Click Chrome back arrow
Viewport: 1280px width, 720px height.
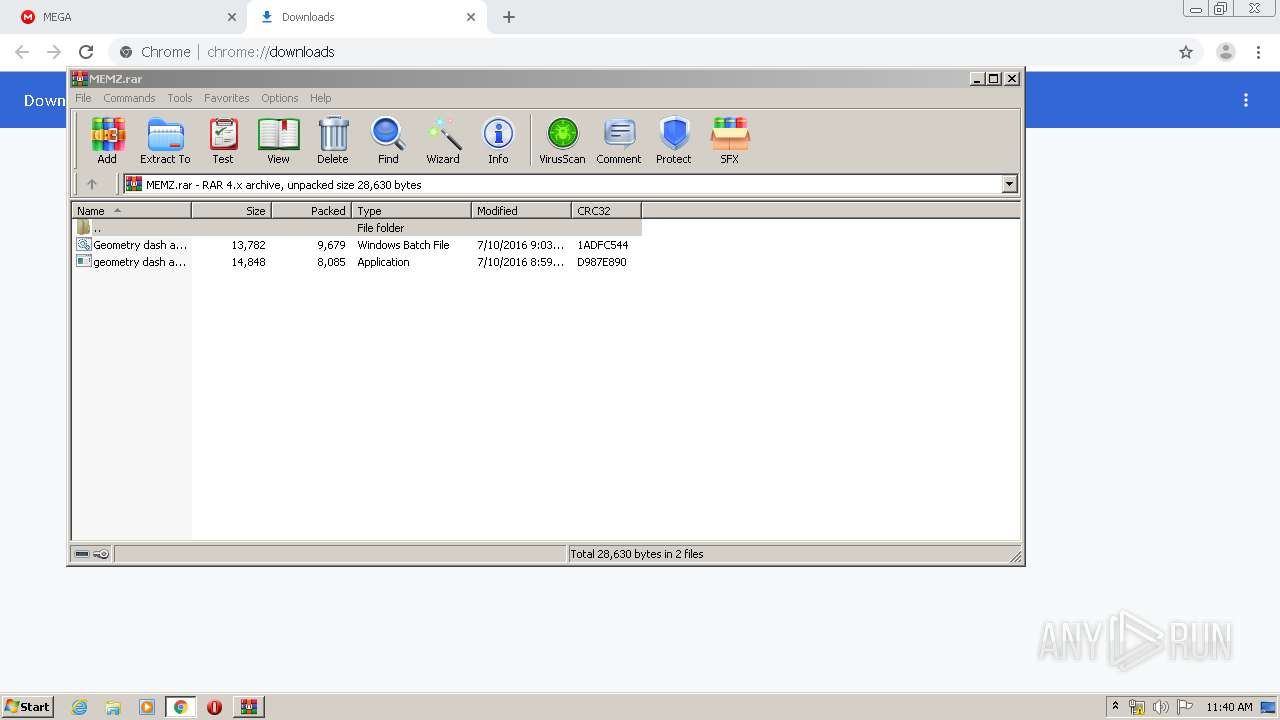pyautogui.click(x=22, y=52)
